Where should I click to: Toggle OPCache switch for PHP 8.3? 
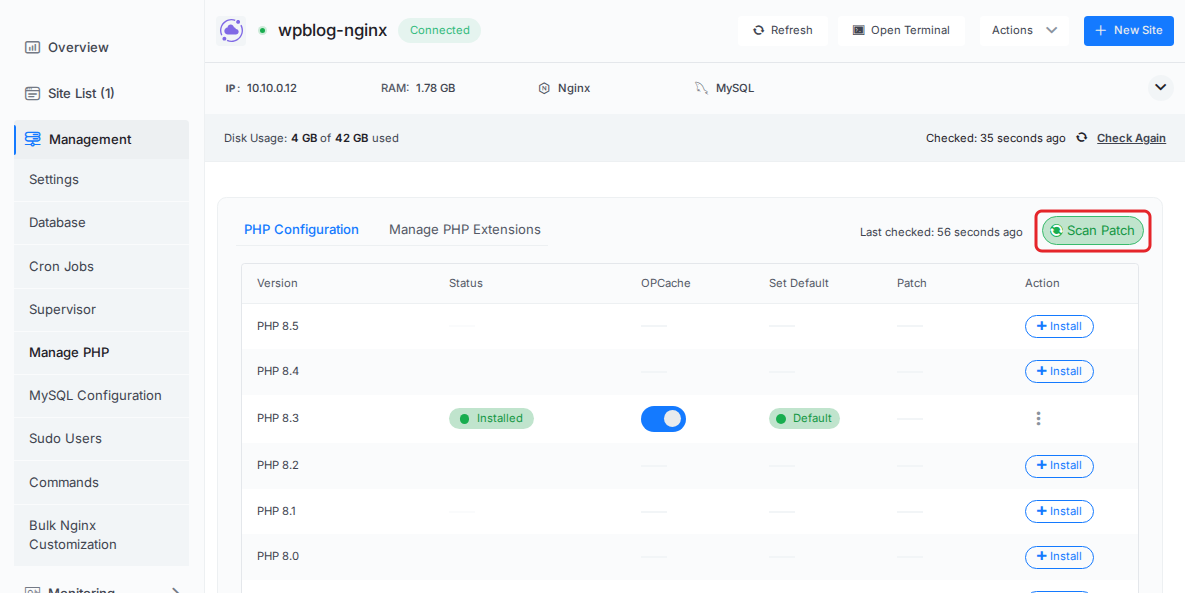pos(664,418)
